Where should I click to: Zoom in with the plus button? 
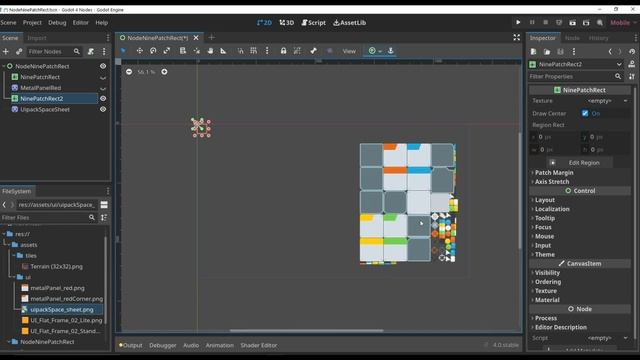[164, 72]
